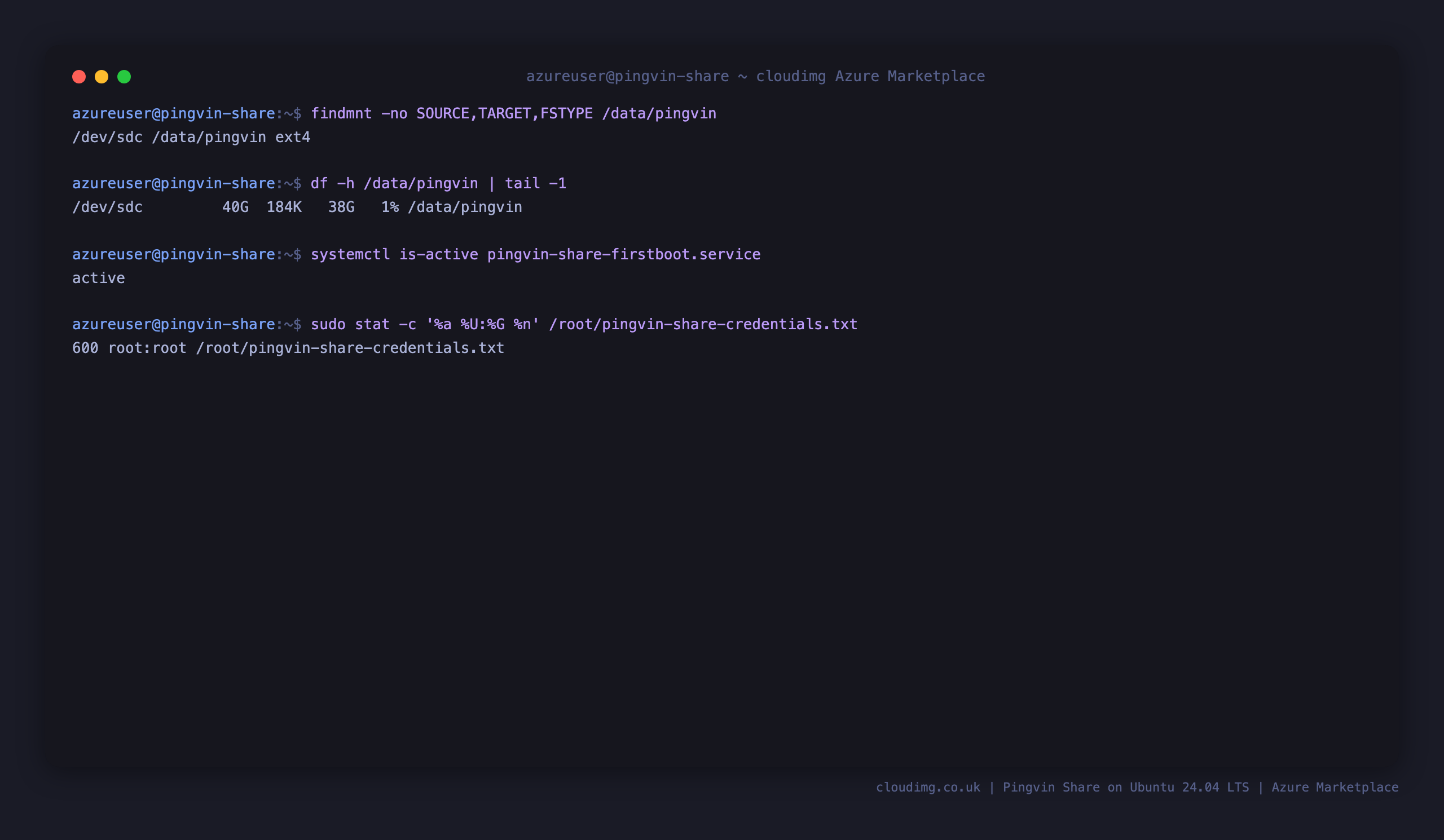
Task: Click the 'active' status output
Action: (x=99, y=278)
